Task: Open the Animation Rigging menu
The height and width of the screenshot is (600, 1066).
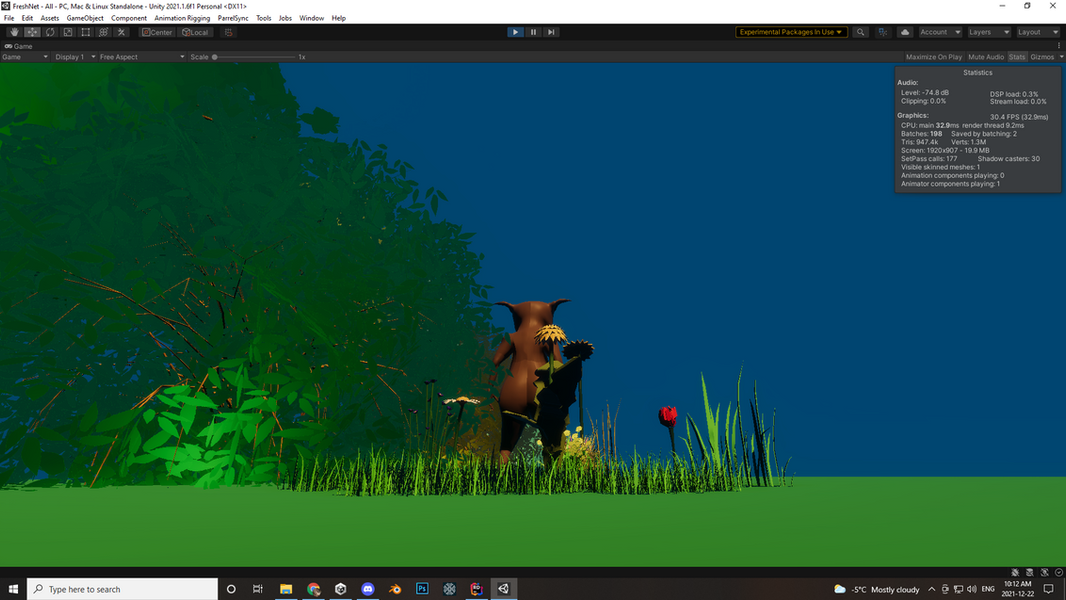Action: (182, 18)
